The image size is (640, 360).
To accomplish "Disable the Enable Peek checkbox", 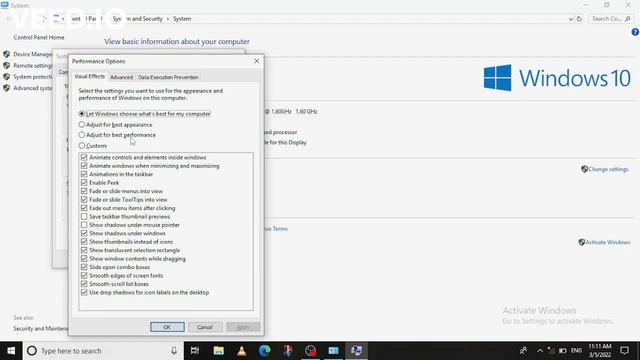I will (84, 182).
